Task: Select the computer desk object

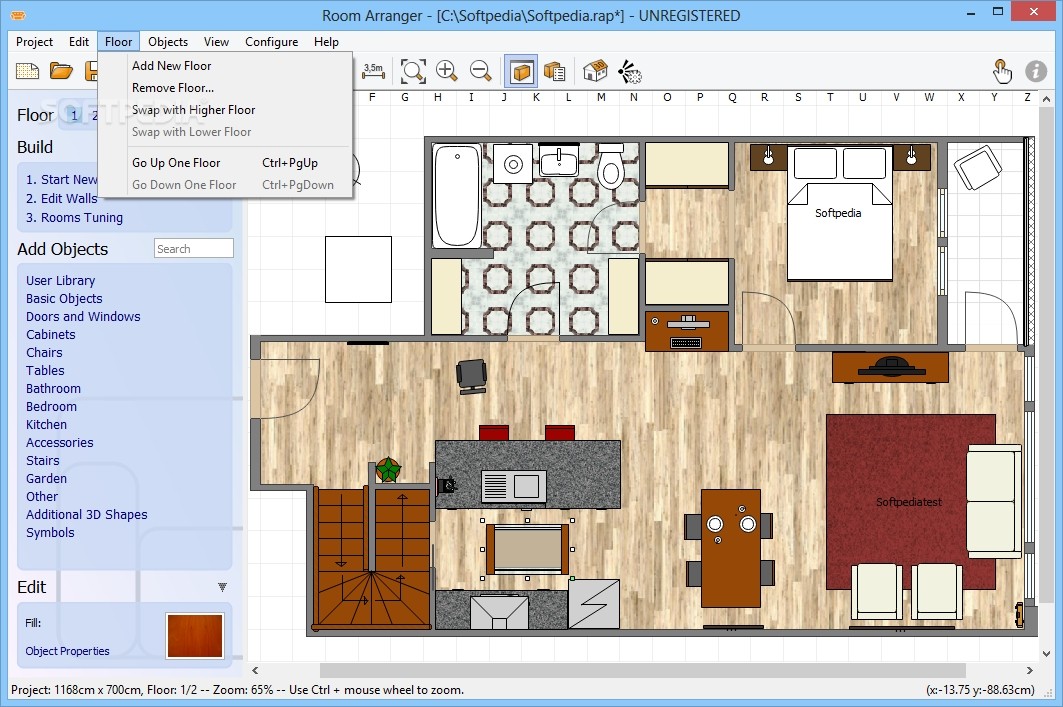Action: coord(687,331)
